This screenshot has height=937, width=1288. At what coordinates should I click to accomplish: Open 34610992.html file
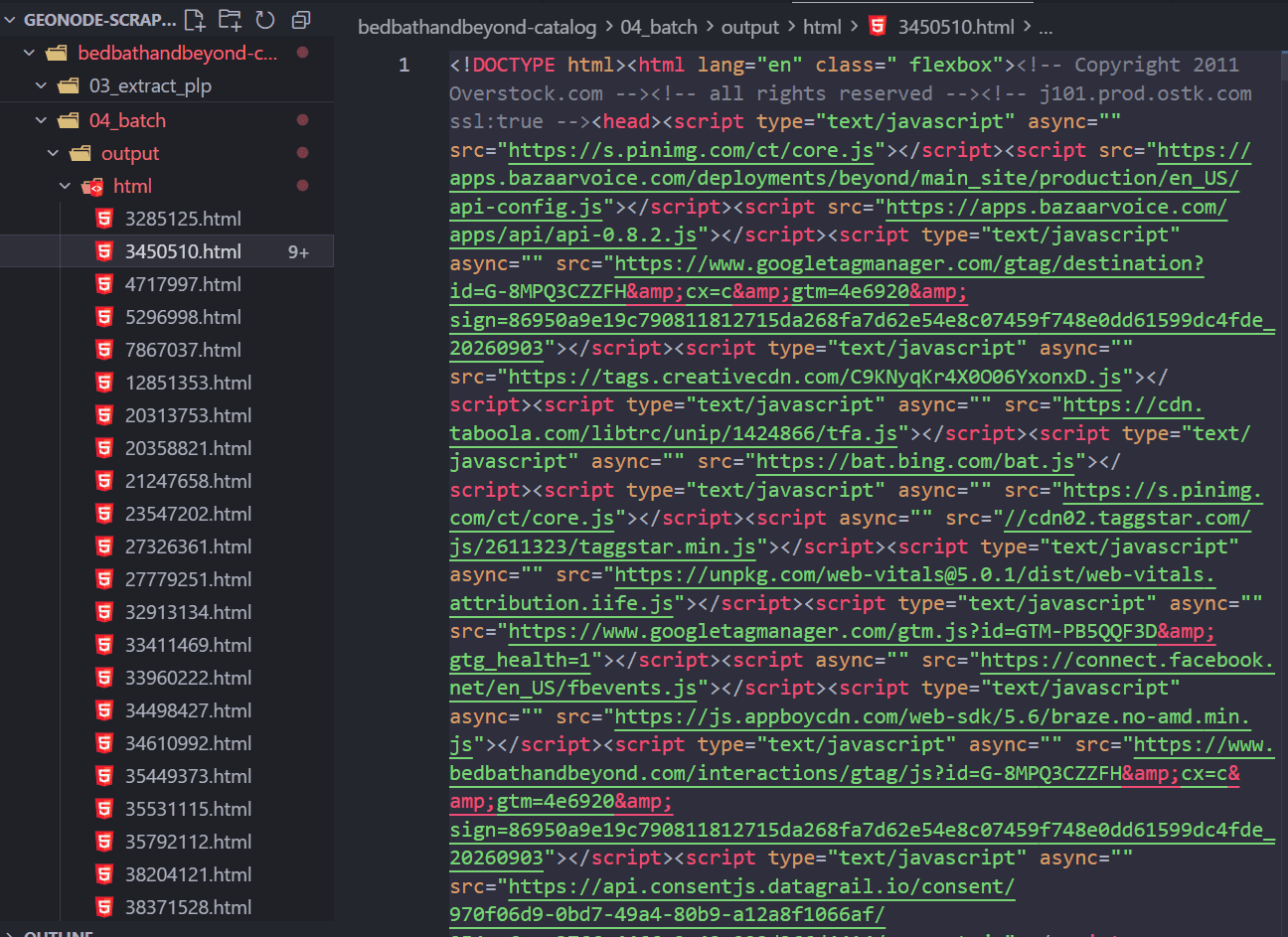click(x=188, y=743)
